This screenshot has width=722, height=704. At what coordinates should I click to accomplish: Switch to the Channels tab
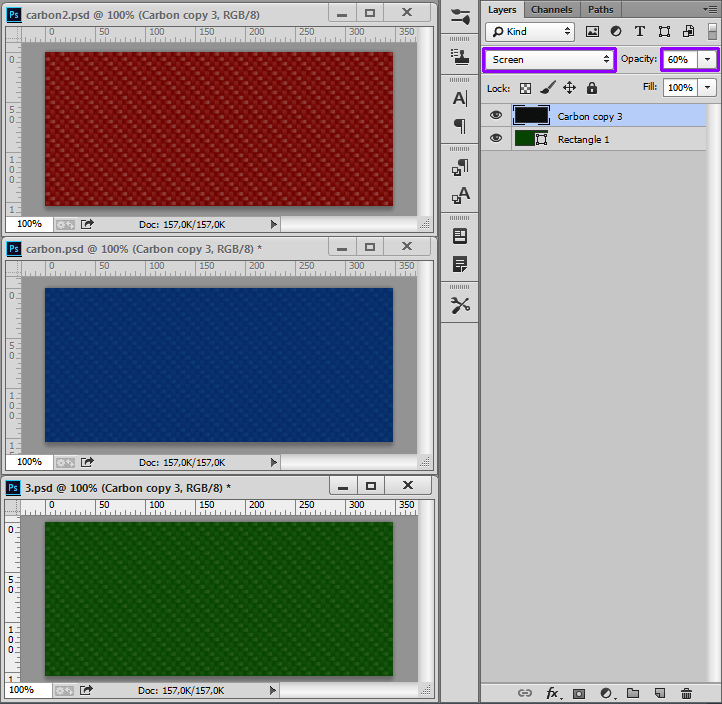coord(551,9)
